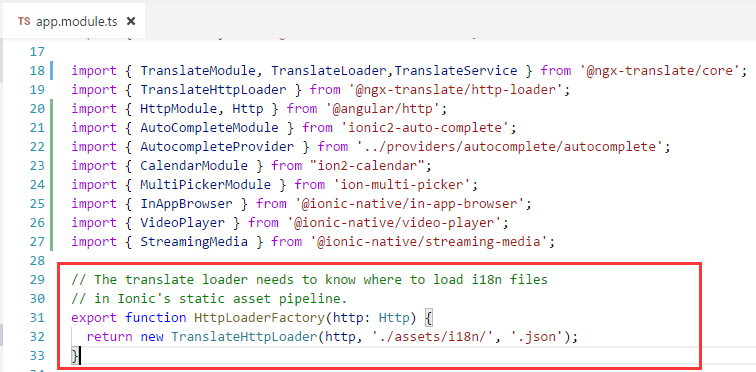756x372 pixels.
Task: Click the AutocompleteProvider identifier
Action: pyautogui.click(x=217, y=146)
